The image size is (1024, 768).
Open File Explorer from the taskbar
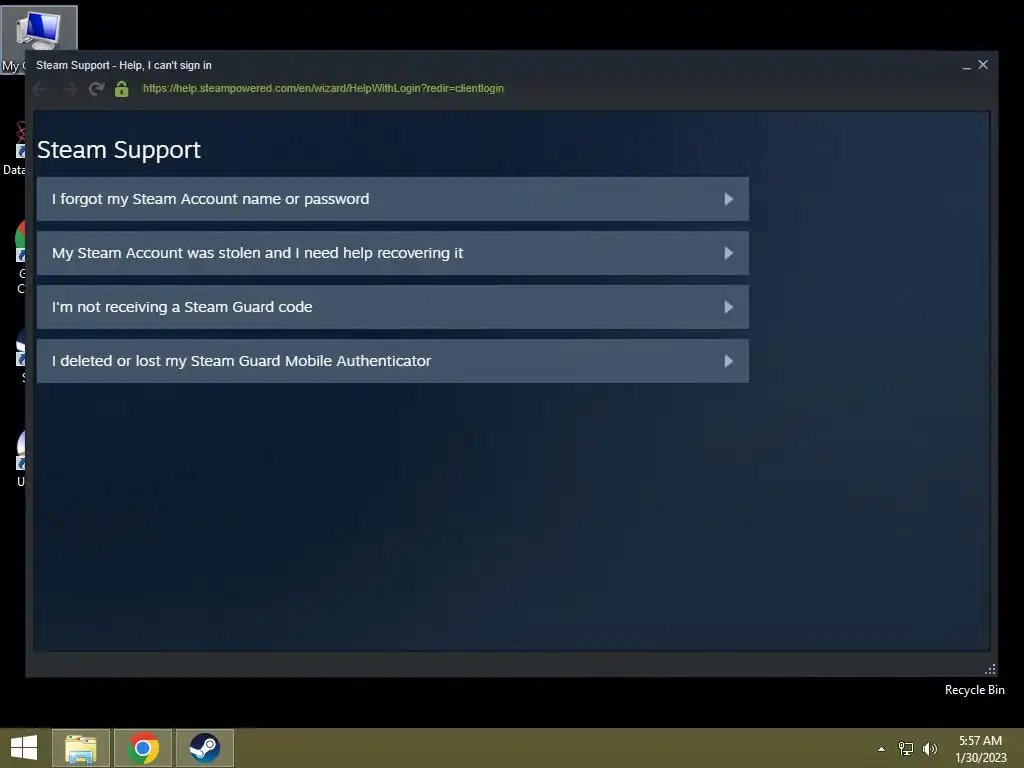tap(81, 748)
